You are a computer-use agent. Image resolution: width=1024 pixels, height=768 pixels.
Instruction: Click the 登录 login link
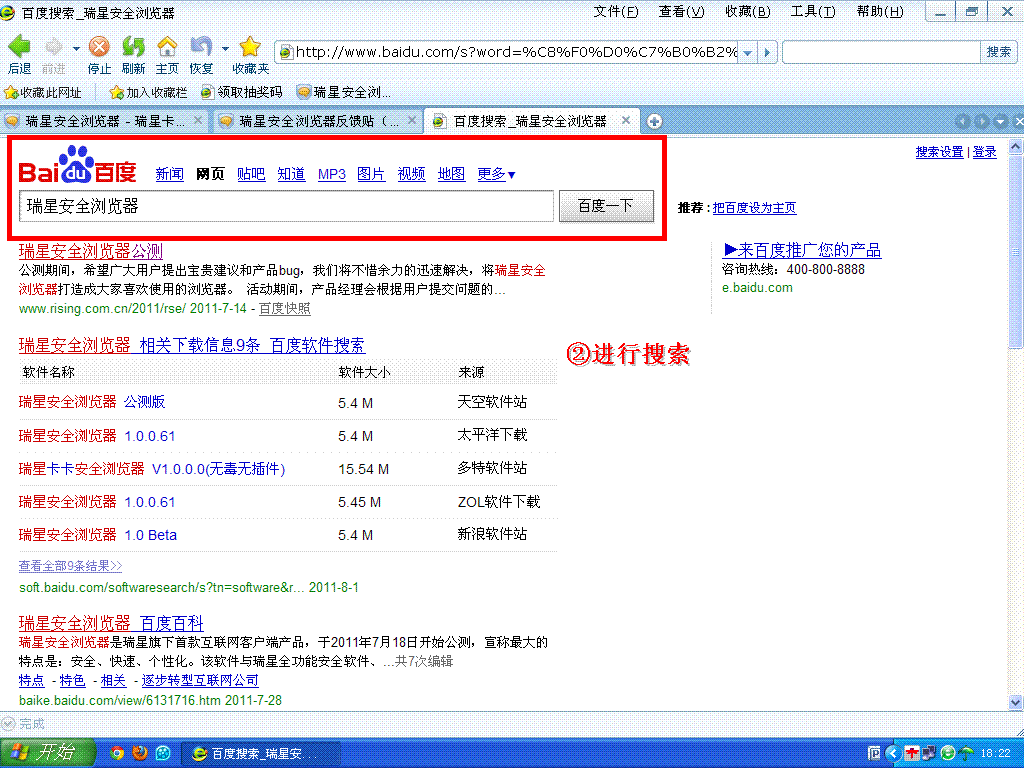coord(985,152)
